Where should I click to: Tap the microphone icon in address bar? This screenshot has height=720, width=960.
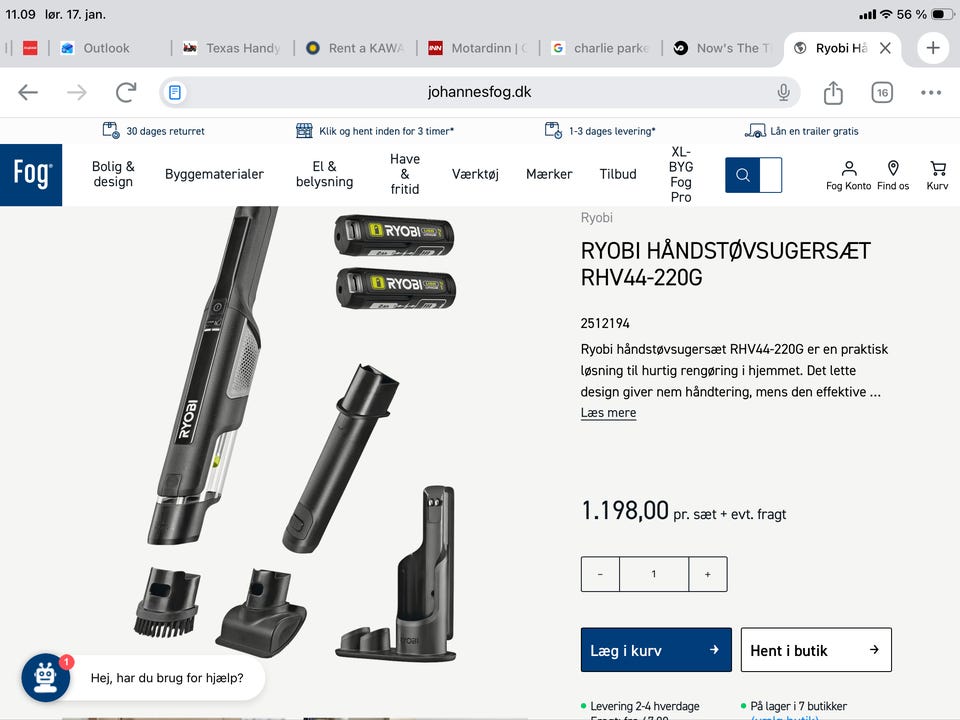[x=783, y=92]
